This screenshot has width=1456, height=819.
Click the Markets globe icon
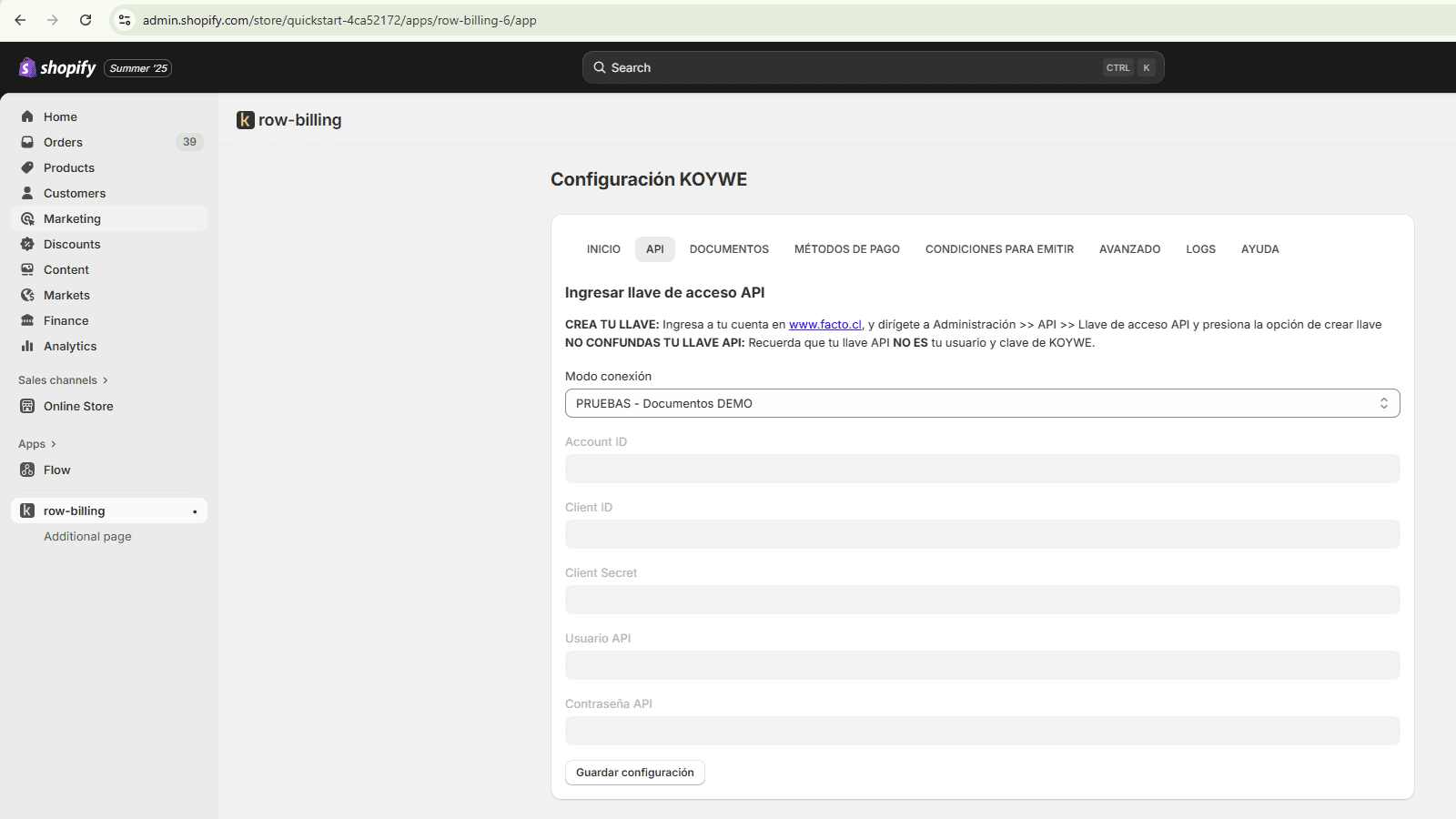tap(27, 295)
